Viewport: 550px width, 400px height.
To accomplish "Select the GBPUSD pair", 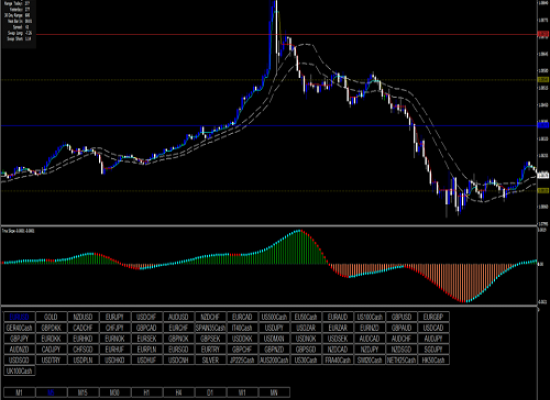I will (402, 317).
